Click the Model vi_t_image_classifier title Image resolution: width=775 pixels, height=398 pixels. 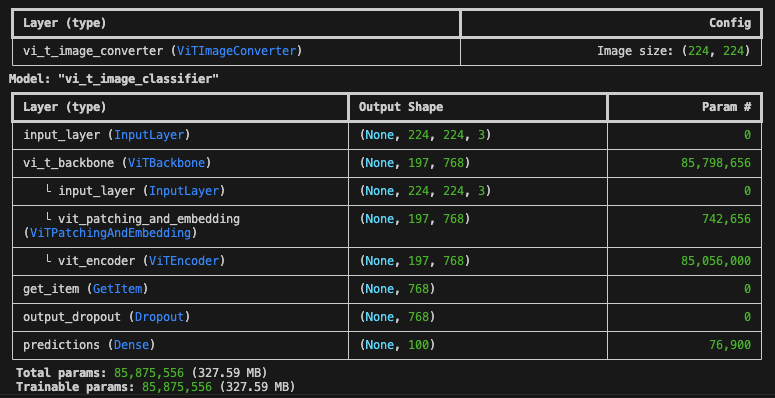(x=114, y=79)
